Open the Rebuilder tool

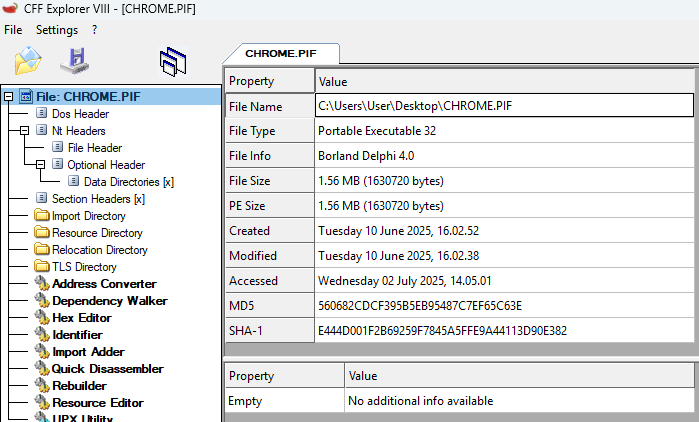[79, 385]
